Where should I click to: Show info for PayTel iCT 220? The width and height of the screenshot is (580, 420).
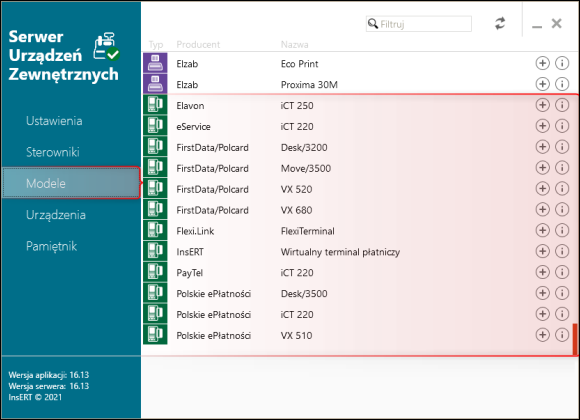click(562, 272)
